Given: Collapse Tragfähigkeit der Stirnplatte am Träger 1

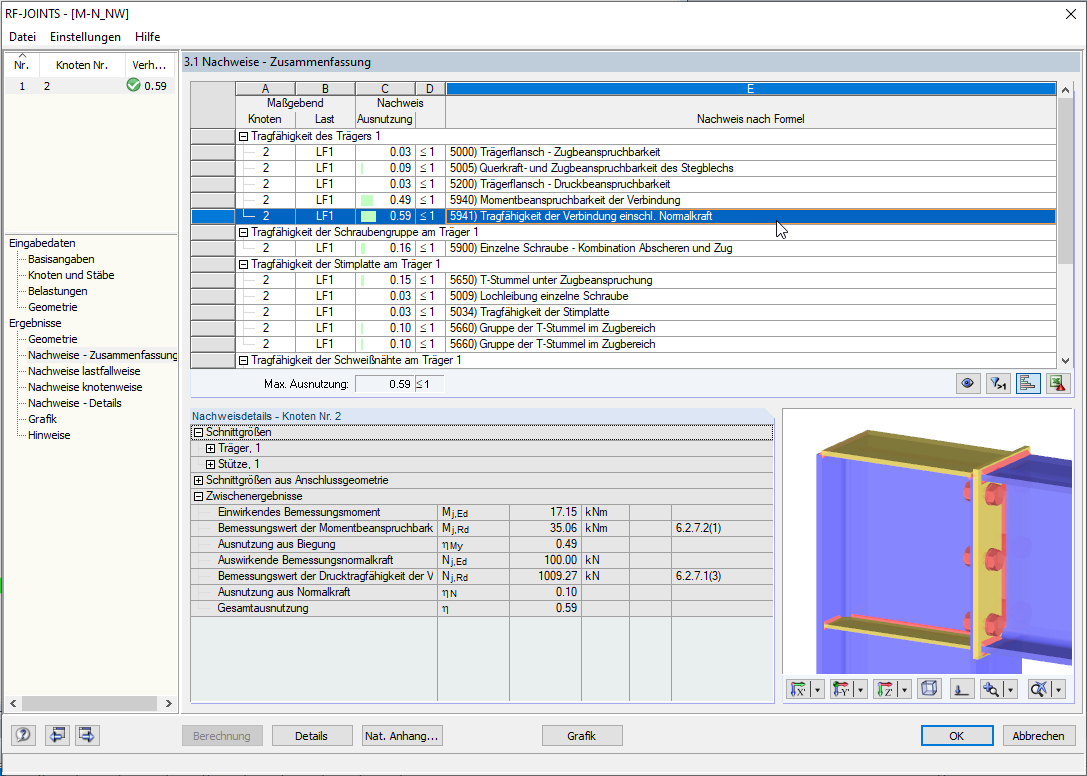Looking at the screenshot, I should pos(243,264).
